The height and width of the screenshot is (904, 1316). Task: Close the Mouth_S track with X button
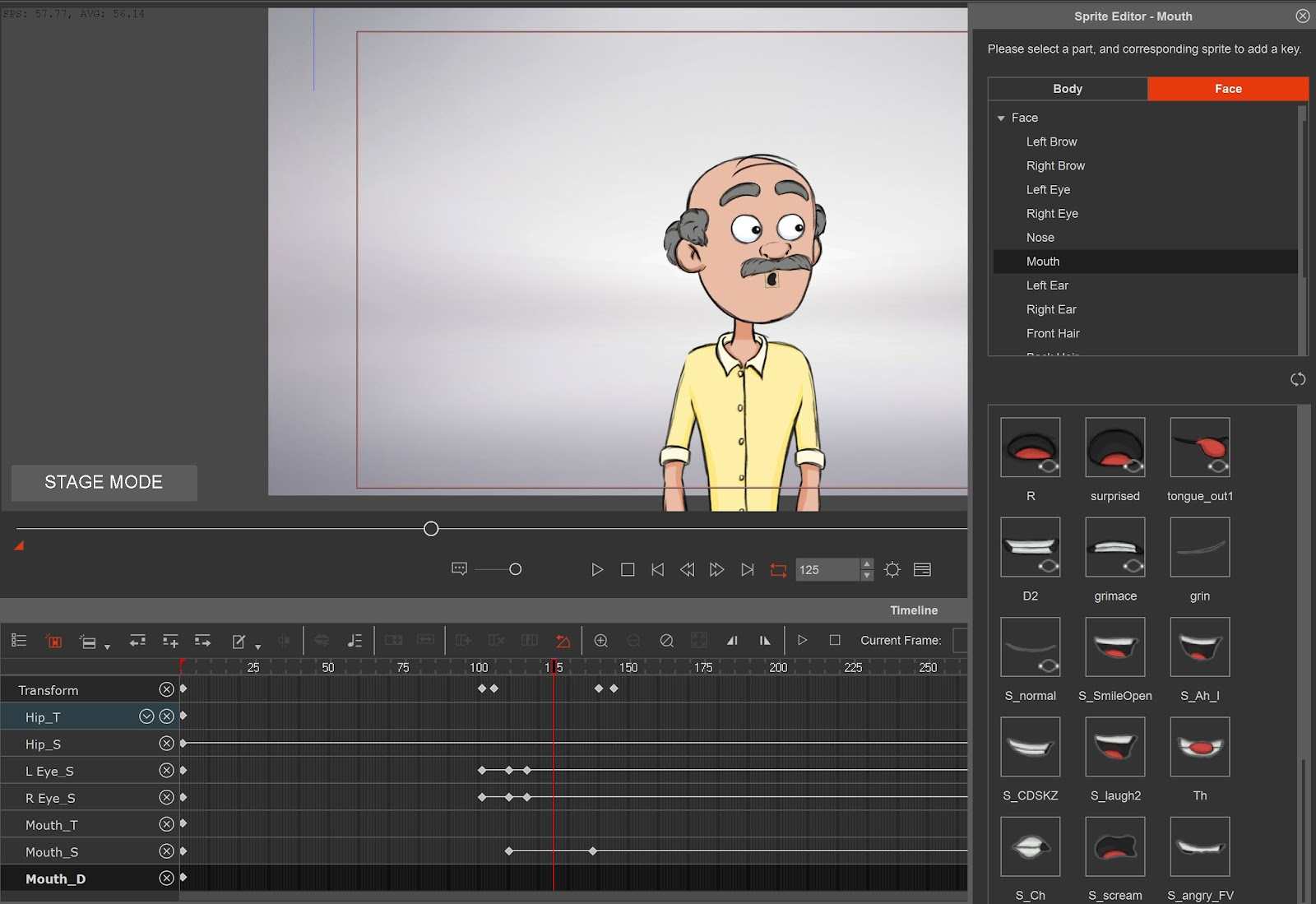pos(166,851)
